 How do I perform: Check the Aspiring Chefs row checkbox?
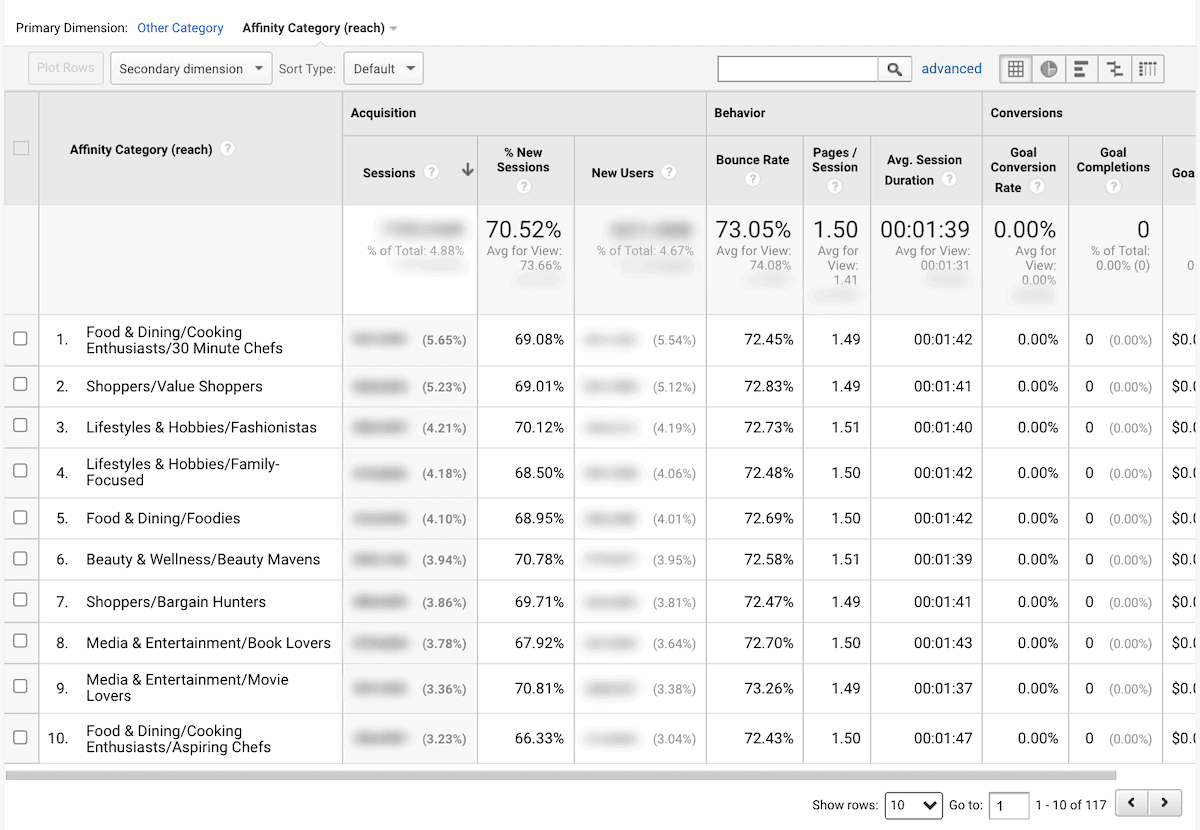coord(20,737)
